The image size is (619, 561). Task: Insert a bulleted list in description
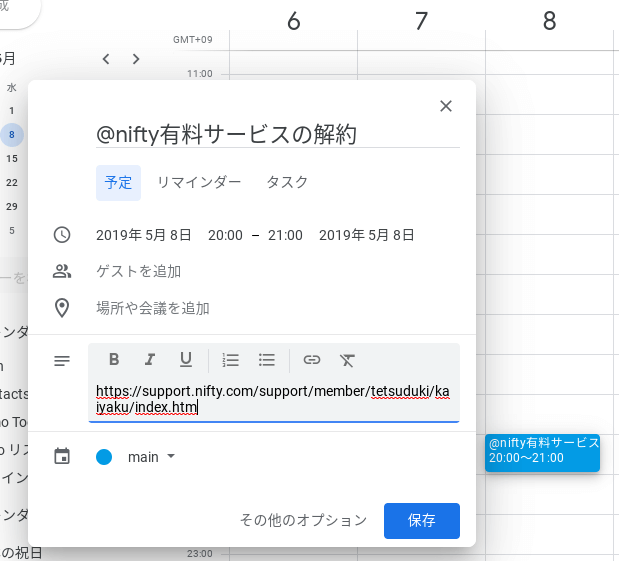[x=267, y=360]
